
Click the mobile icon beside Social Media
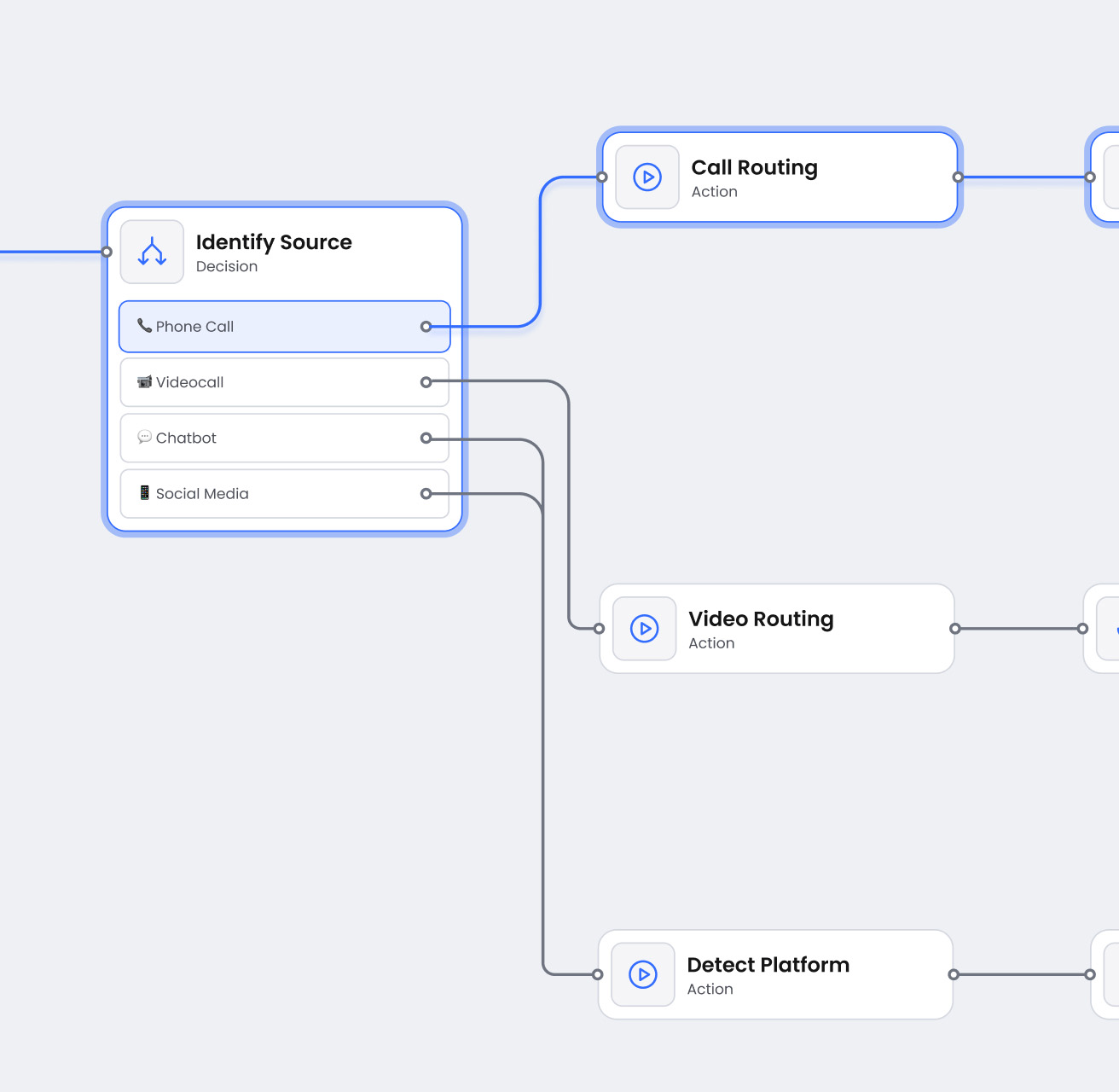(x=144, y=493)
